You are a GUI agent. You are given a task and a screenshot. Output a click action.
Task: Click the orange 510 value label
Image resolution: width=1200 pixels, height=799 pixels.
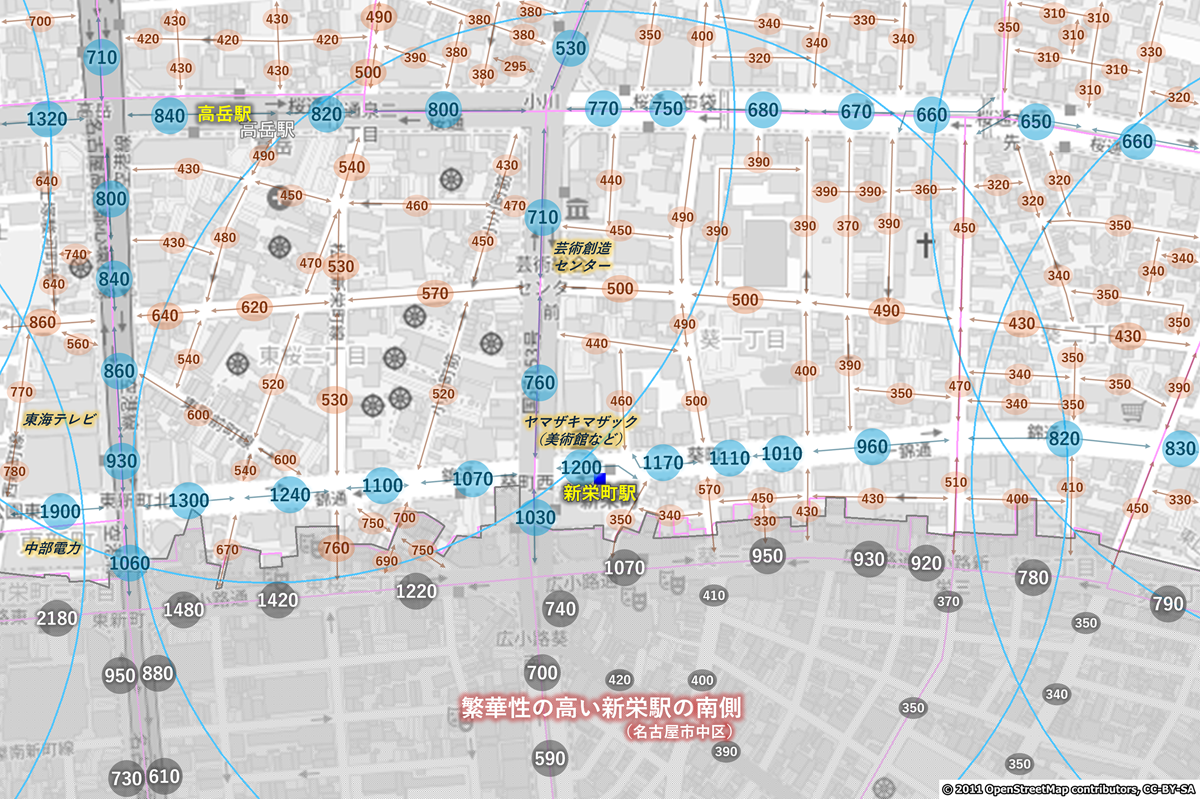click(956, 483)
